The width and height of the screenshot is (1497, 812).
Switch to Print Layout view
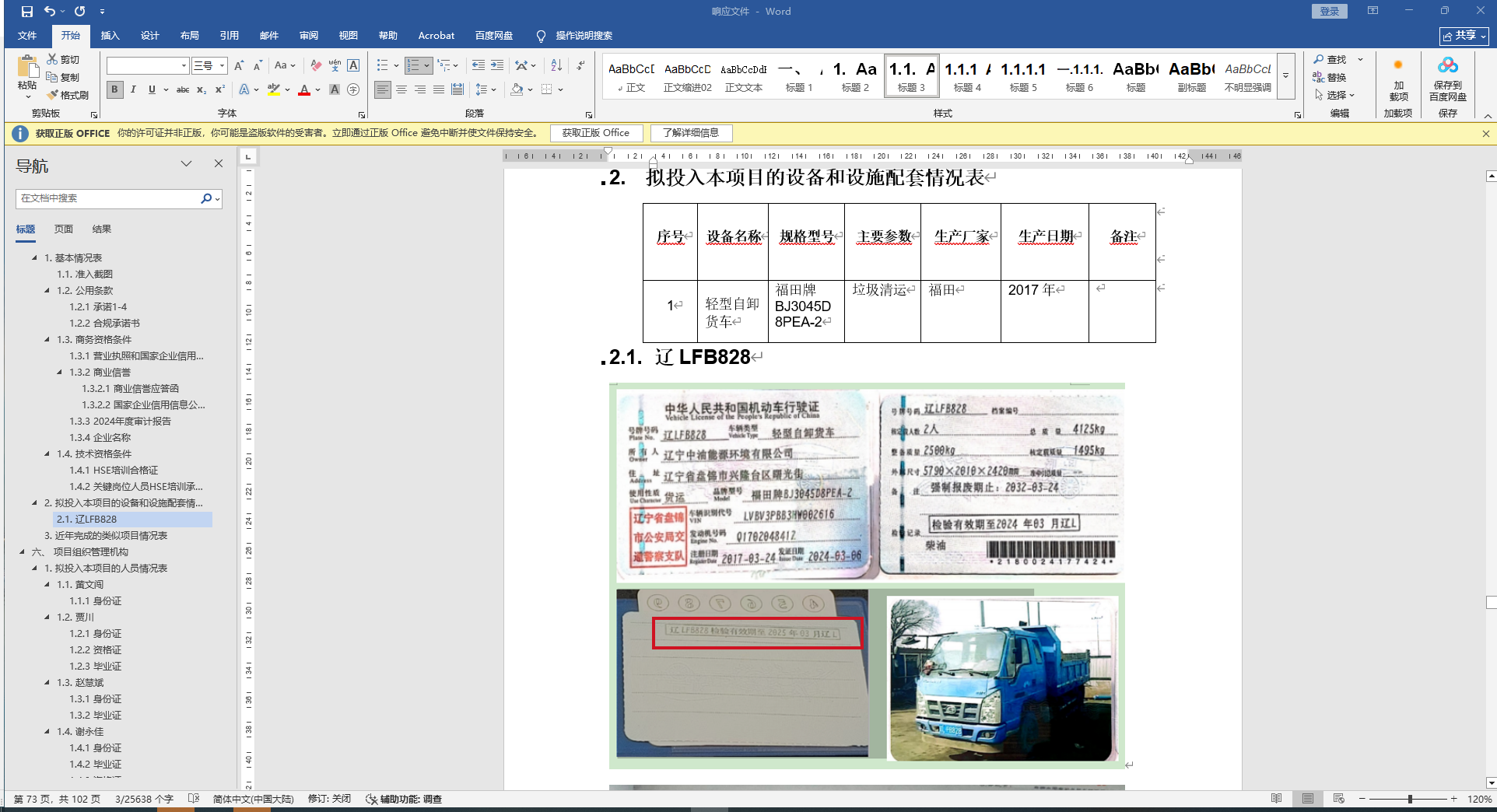[1308, 799]
